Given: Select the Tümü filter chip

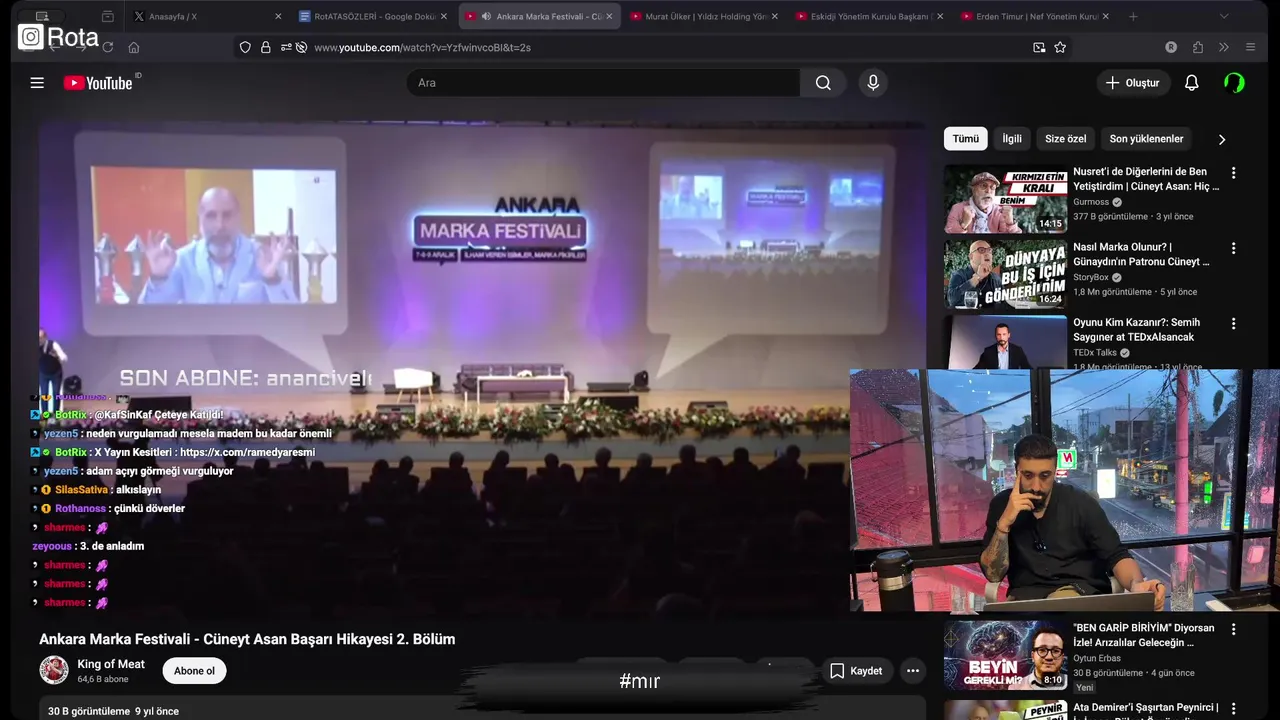Looking at the screenshot, I should (x=966, y=139).
